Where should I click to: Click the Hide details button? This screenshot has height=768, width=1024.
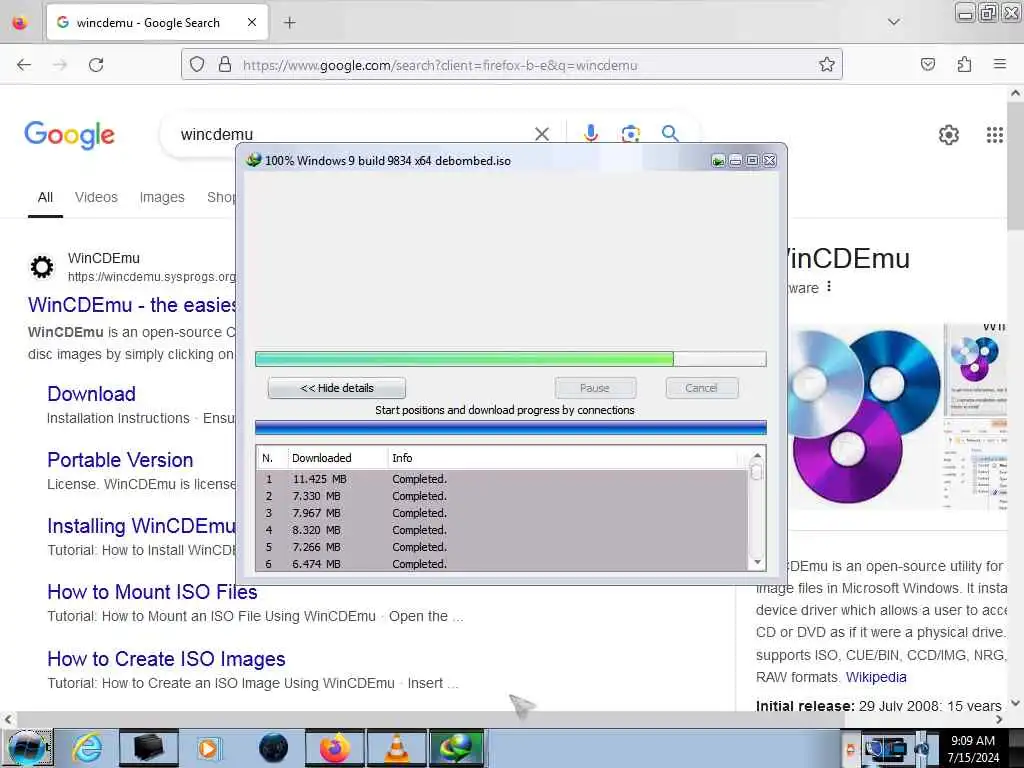[x=336, y=388]
